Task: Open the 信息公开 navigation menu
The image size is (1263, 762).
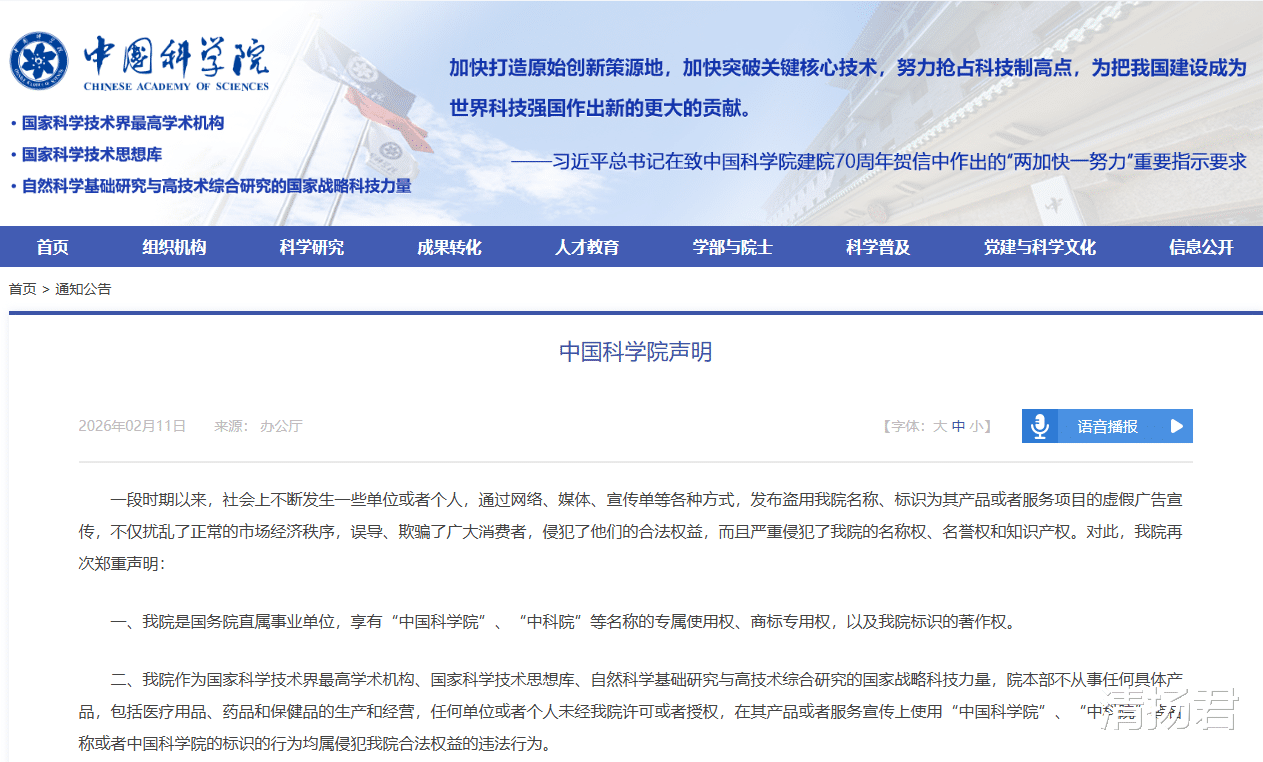Action: (1201, 247)
